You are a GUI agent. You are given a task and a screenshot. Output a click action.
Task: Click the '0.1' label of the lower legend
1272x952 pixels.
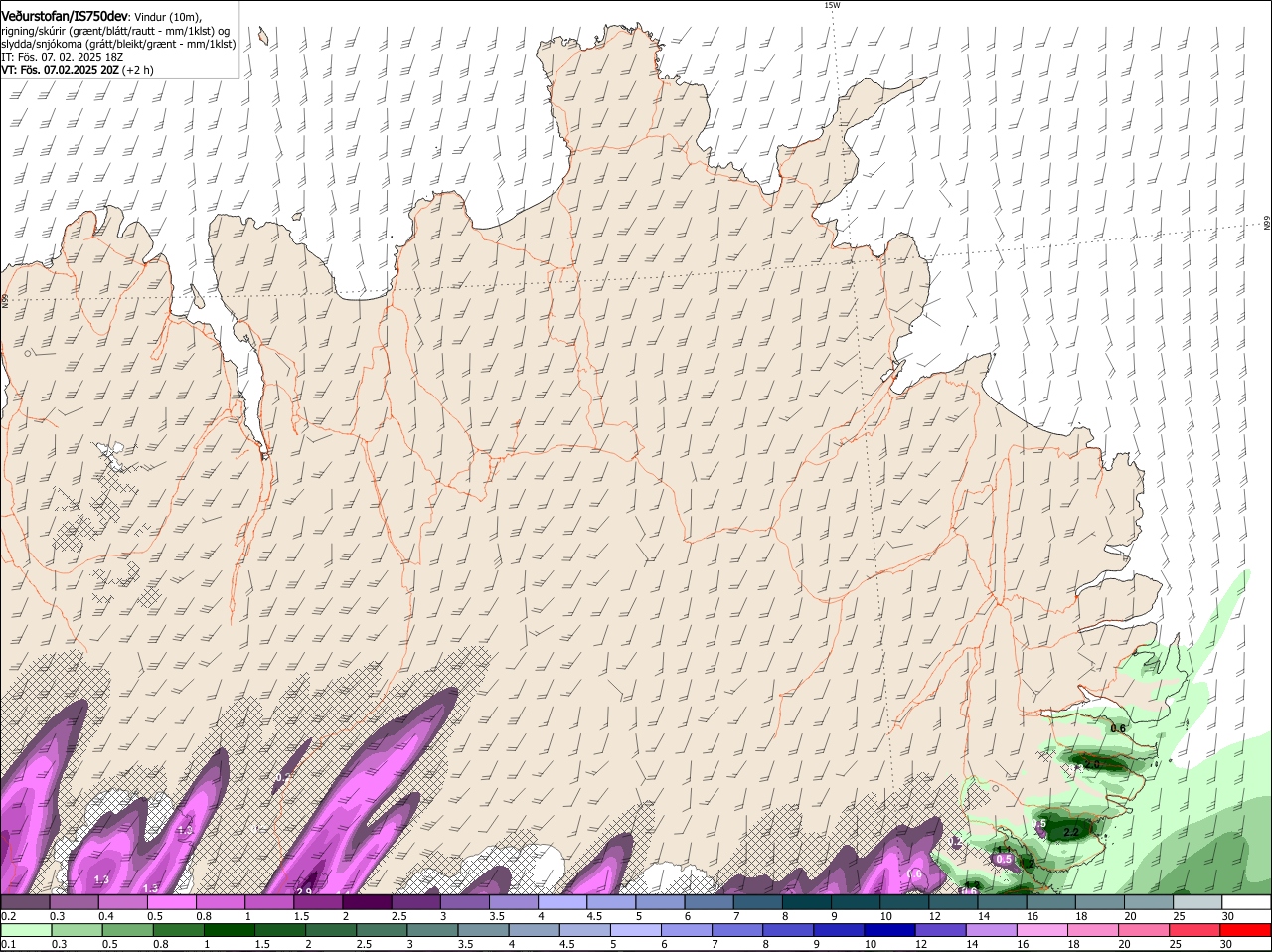(x=8, y=944)
